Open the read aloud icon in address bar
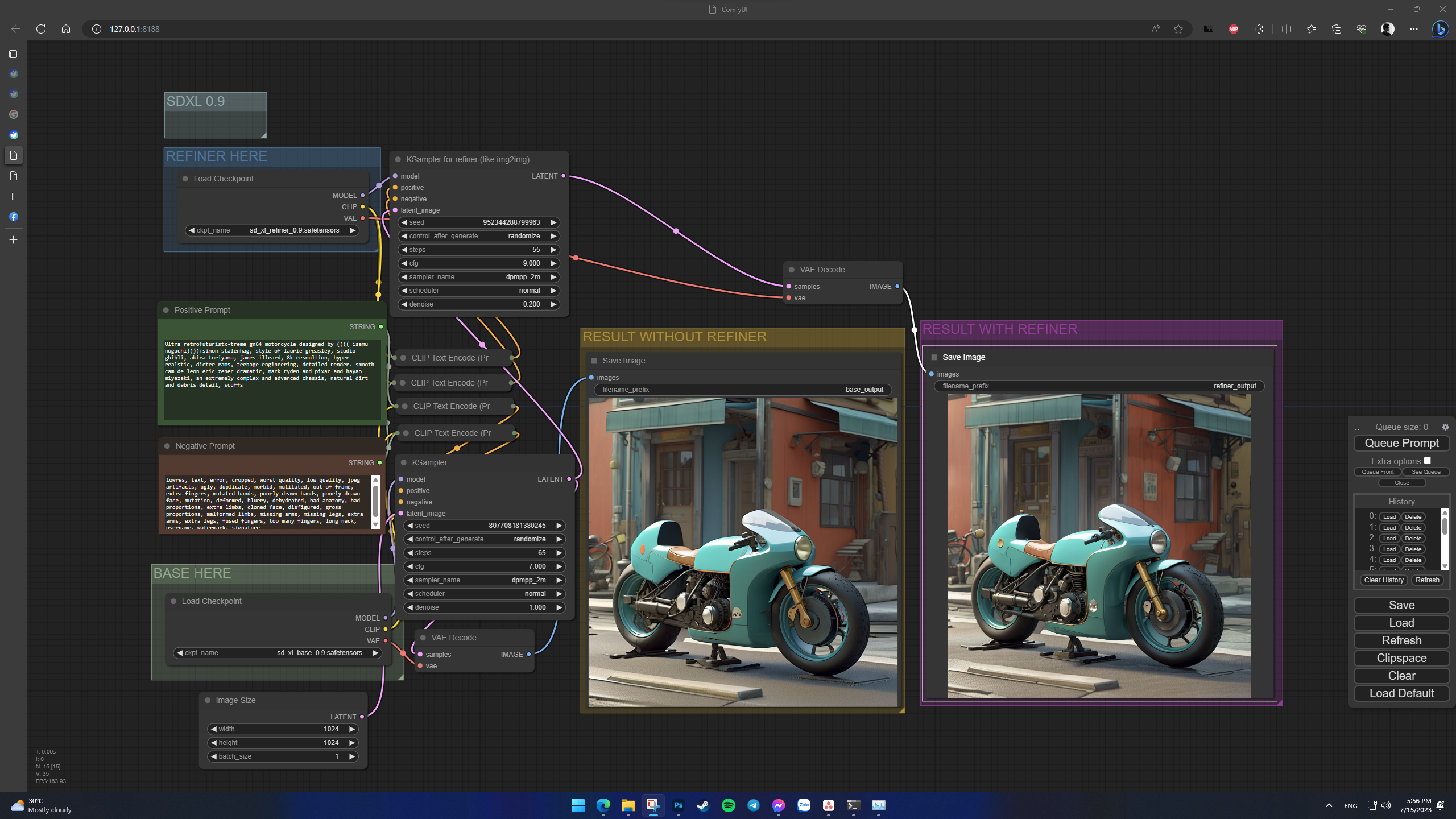Viewport: 1456px width, 819px height. click(x=1155, y=29)
